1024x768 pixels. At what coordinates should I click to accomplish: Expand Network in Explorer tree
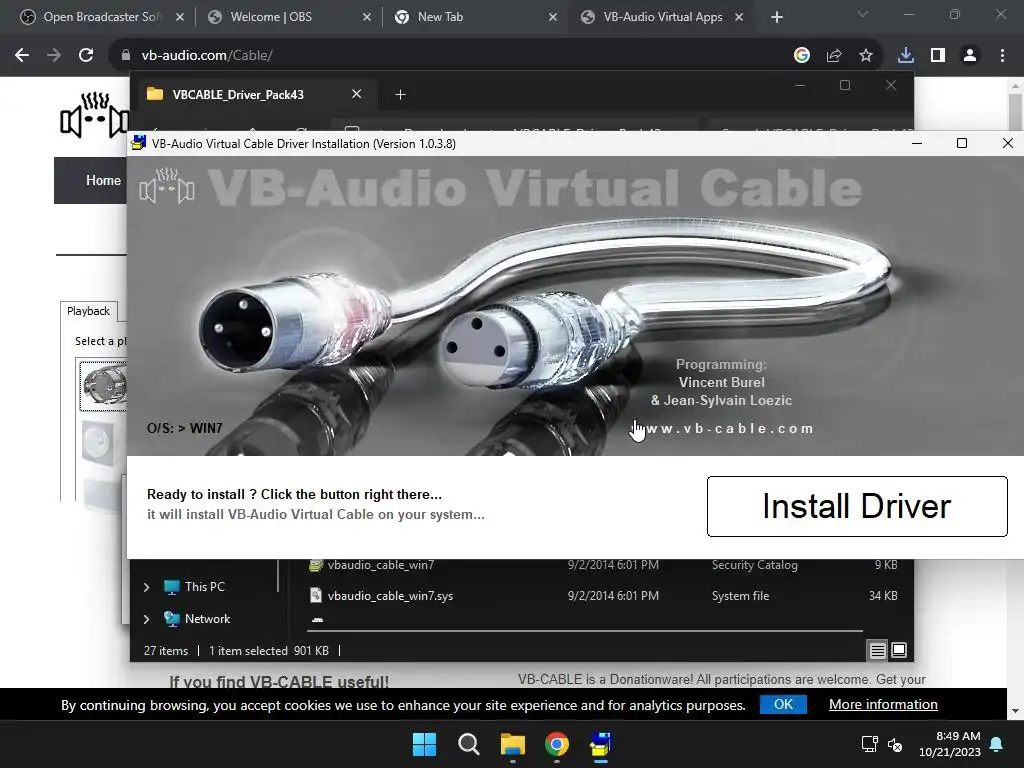point(146,619)
